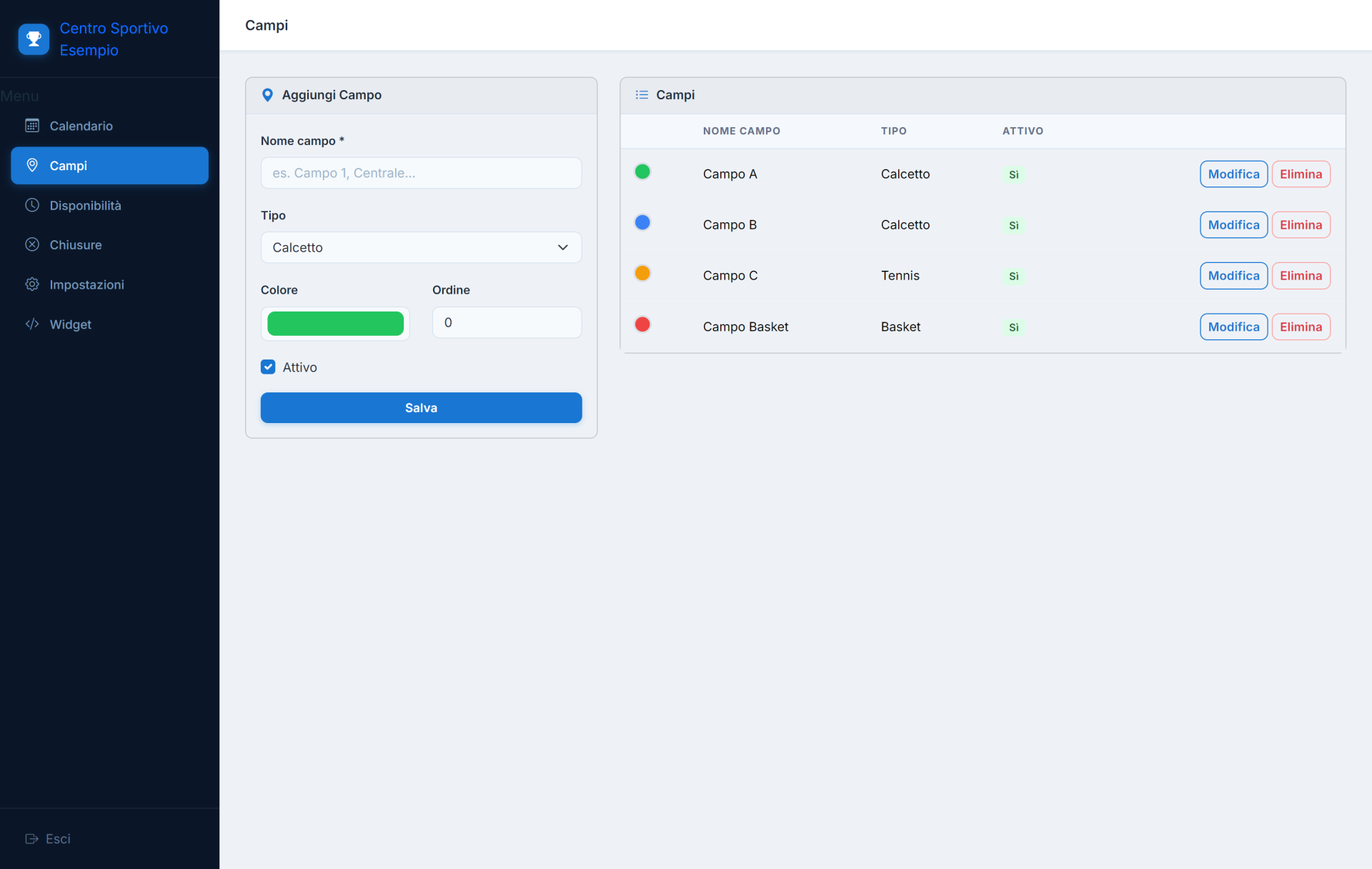Screen dimensions: 1372x869
Task: Click the Sì badge for Campo A
Action: coord(1013,174)
